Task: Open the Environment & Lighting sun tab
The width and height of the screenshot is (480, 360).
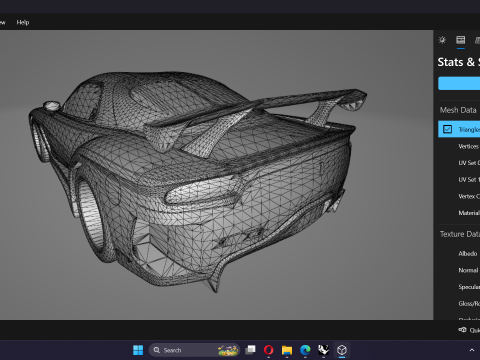Action: click(442, 40)
